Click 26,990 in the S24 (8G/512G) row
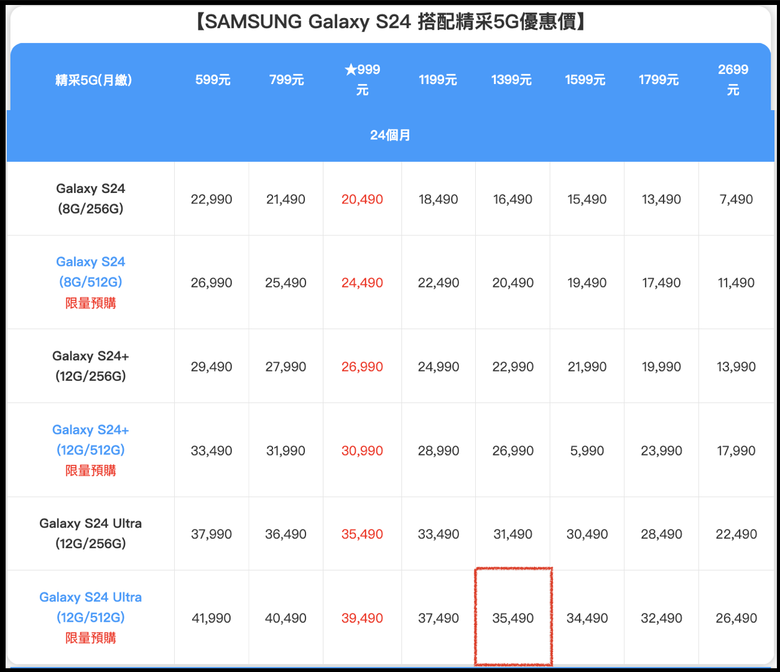Viewport: 780px width, 672px height. [211, 283]
